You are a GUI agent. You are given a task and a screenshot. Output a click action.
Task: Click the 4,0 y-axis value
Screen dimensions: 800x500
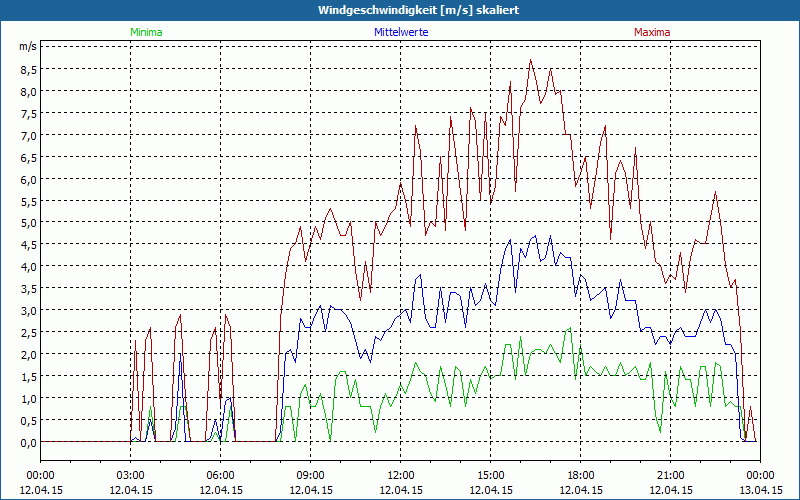point(29,267)
